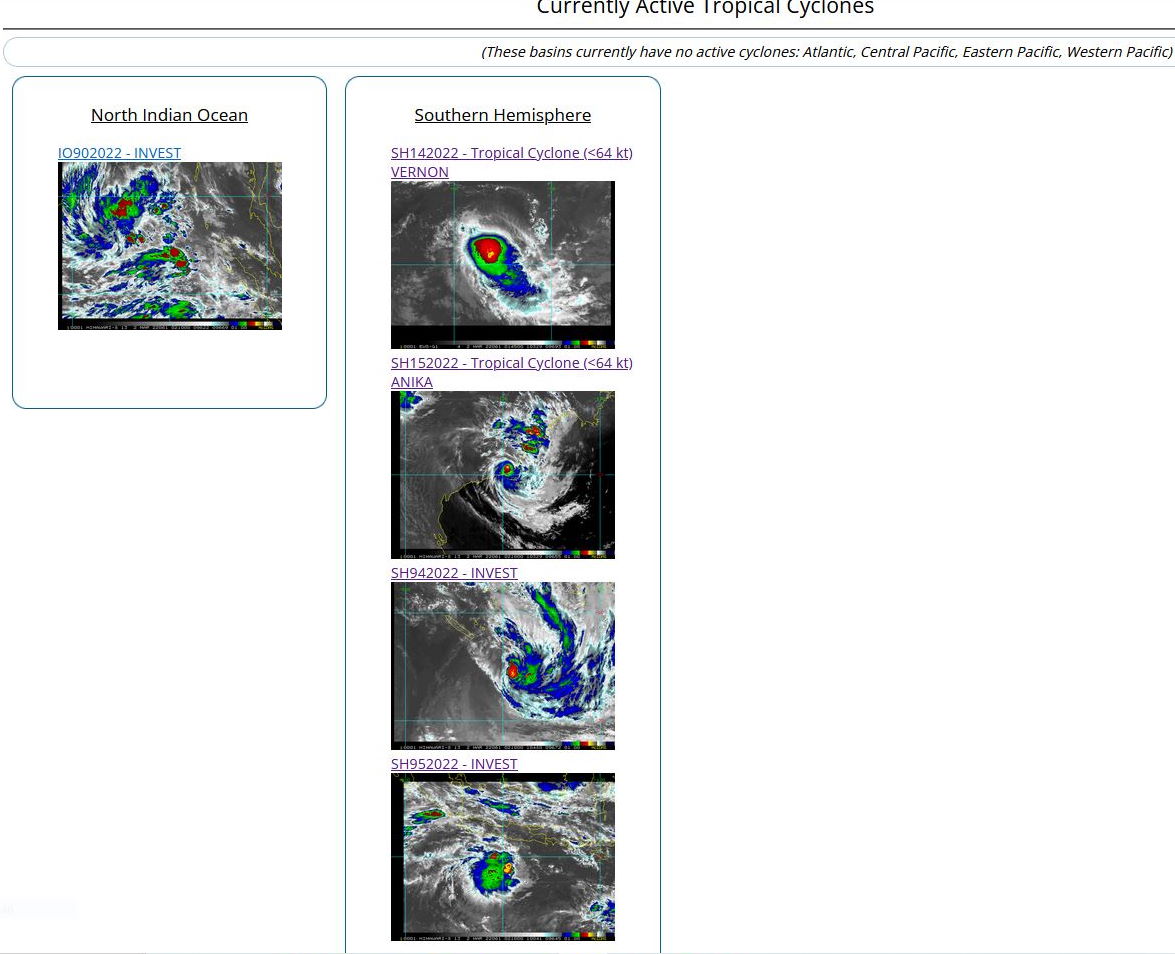Click the color scale legend on VERNON image
This screenshot has height=954, width=1175.
(583, 343)
